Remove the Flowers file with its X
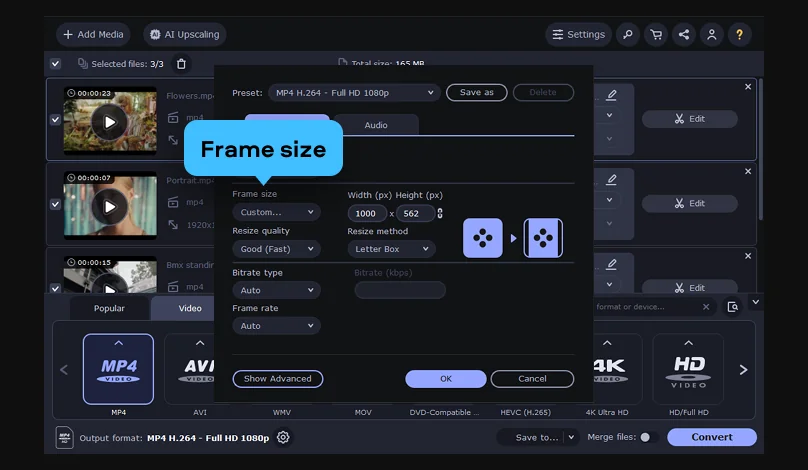The image size is (808, 470). [748, 87]
